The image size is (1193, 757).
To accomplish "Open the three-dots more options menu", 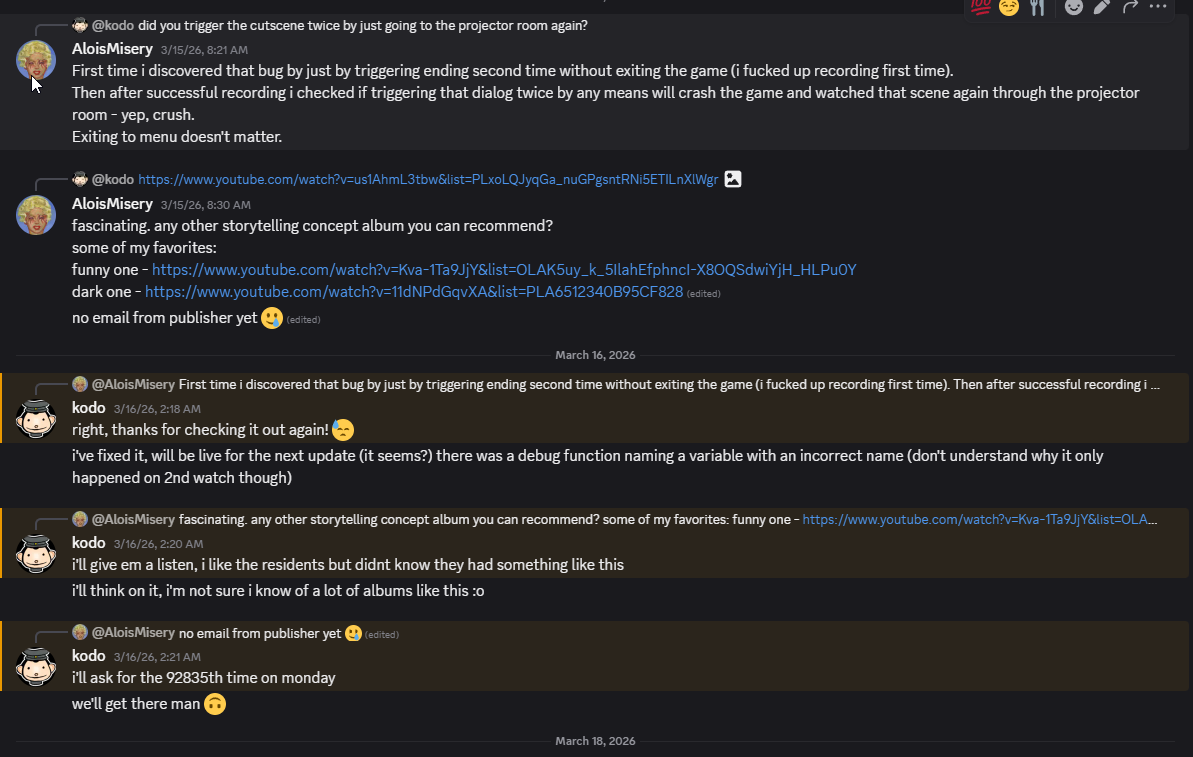I will coord(1158,7).
